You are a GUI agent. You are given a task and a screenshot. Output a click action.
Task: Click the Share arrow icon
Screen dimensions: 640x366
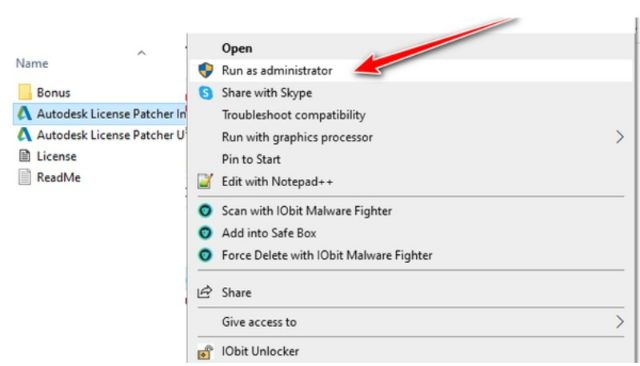[x=204, y=292]
